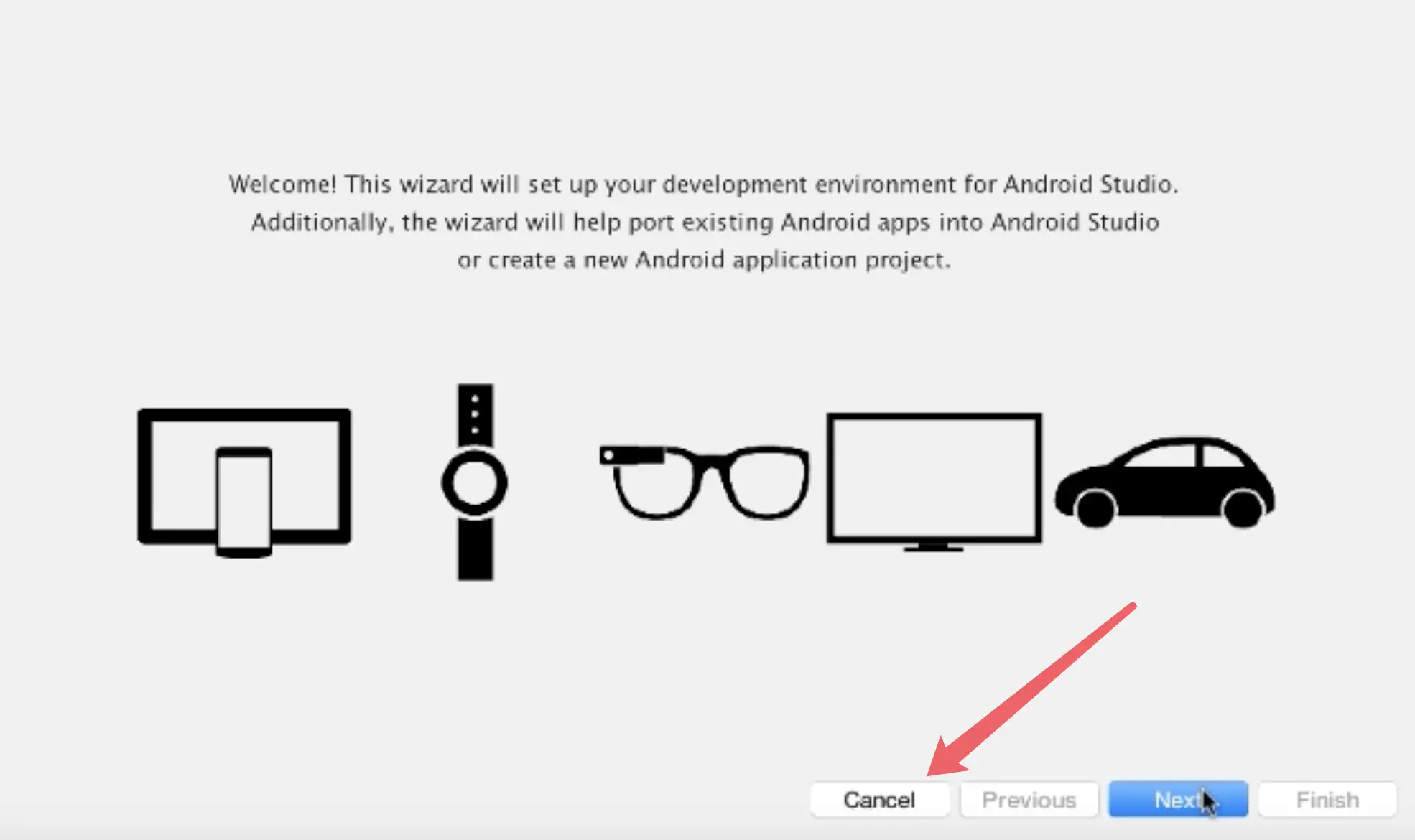Click the Previous button

pos(1029,799)
